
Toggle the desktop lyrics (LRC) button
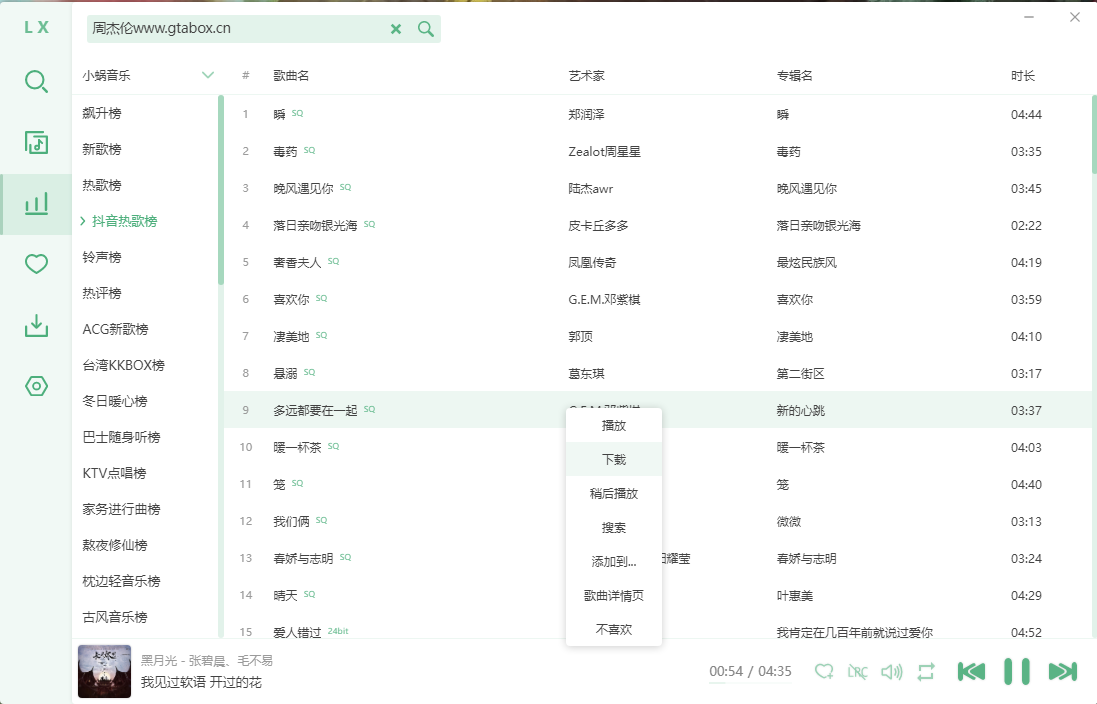[857, 672]
